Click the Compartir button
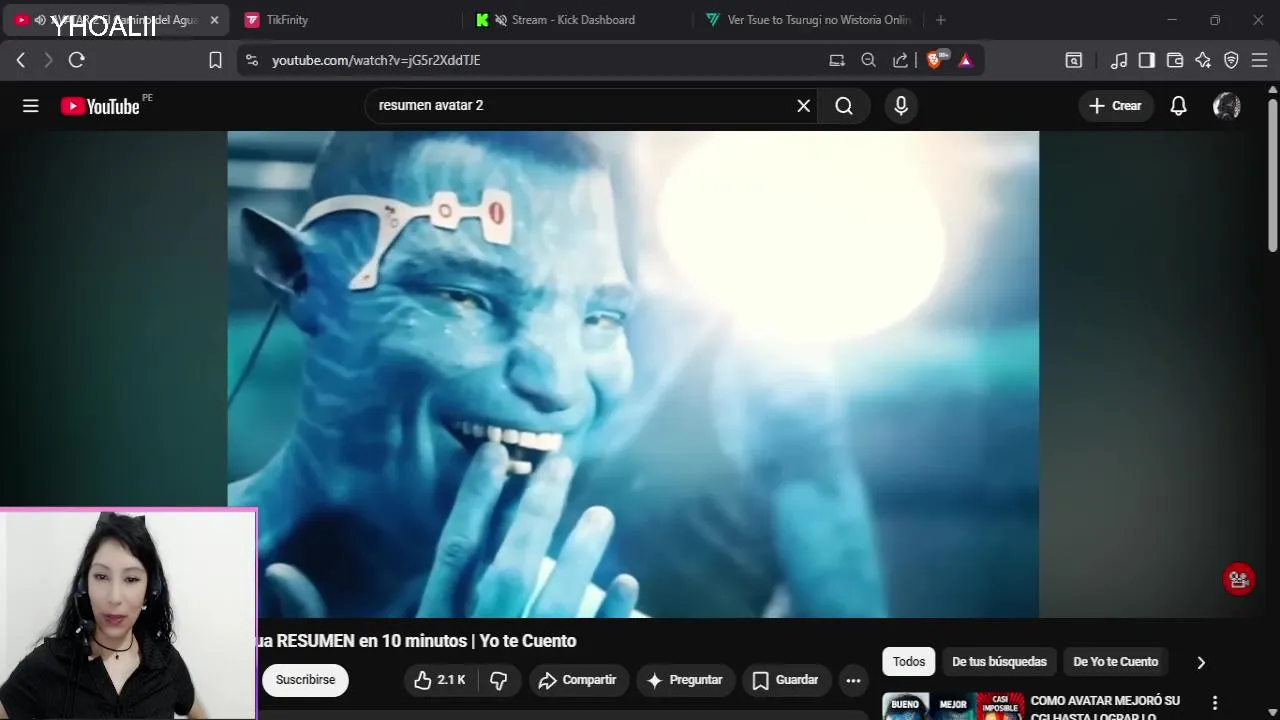Viewport: 1280px width, 720px height. coord(579,680)
